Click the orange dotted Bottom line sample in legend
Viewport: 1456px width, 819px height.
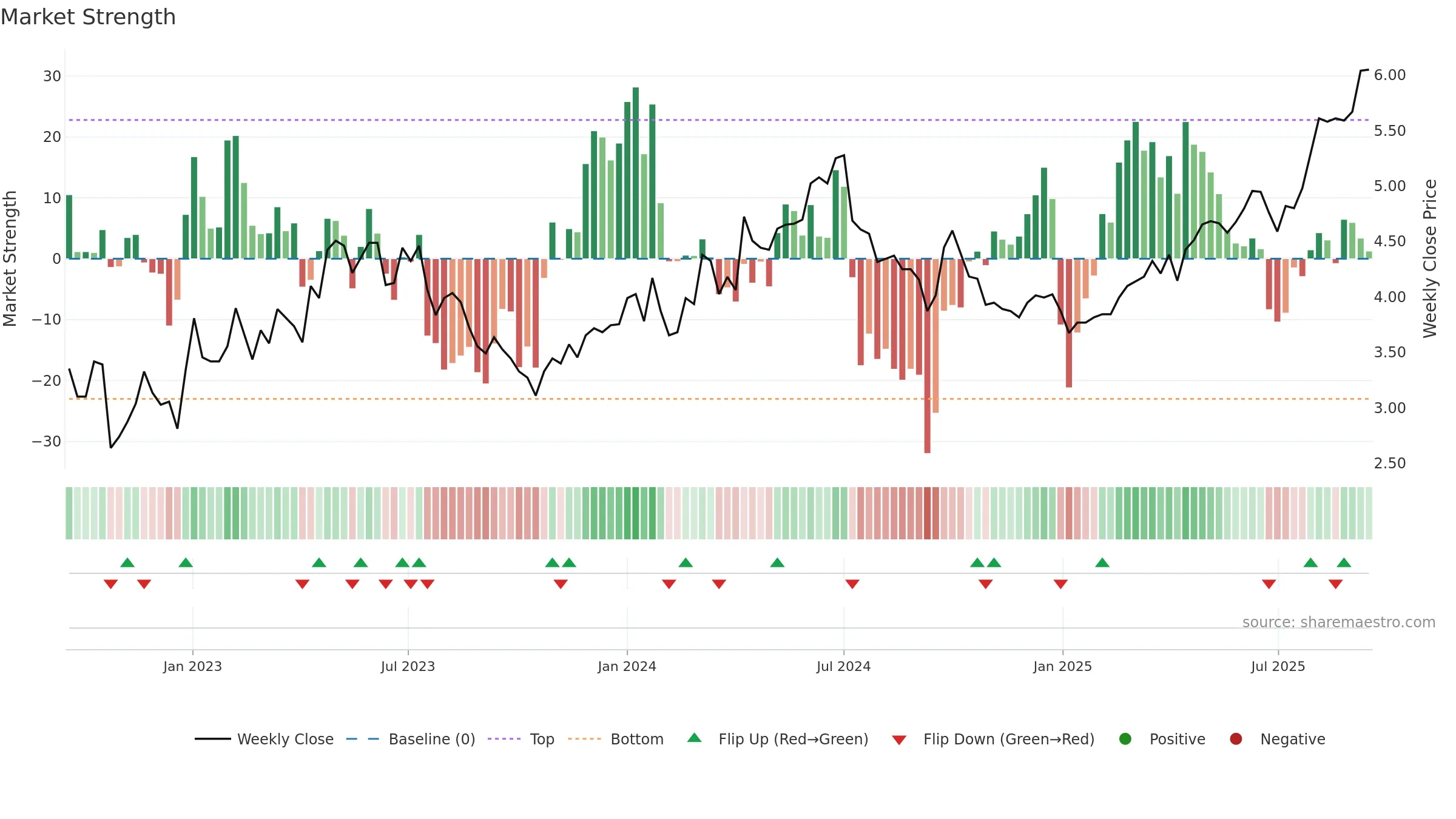[584, 739]
